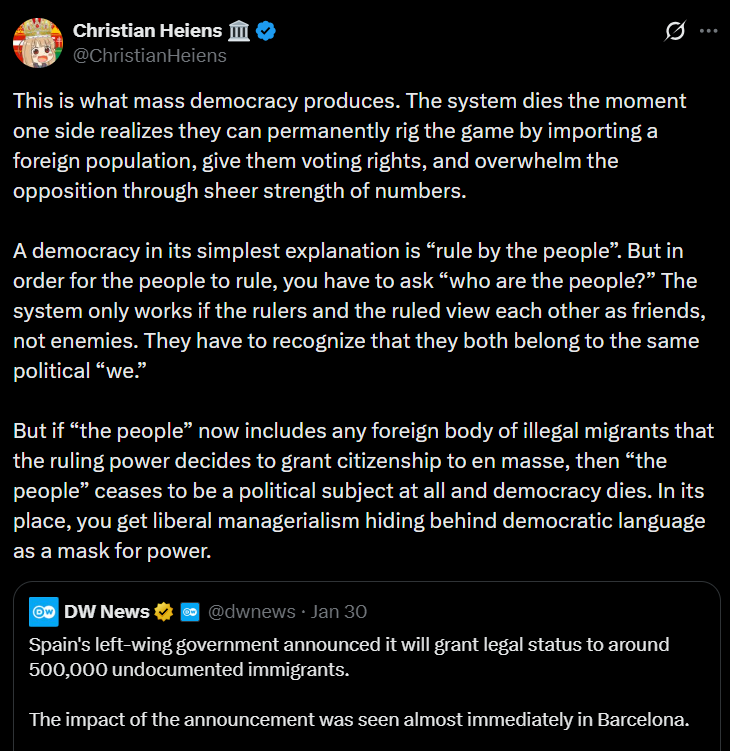Click the DW News logo avatar

[44, 611]
